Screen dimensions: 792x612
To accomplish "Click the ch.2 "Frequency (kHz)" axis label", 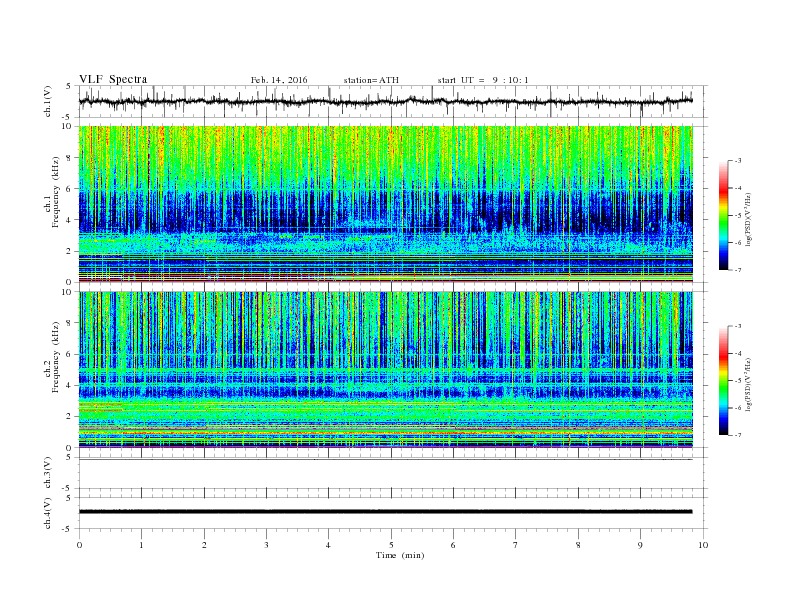I will [56, 357].
